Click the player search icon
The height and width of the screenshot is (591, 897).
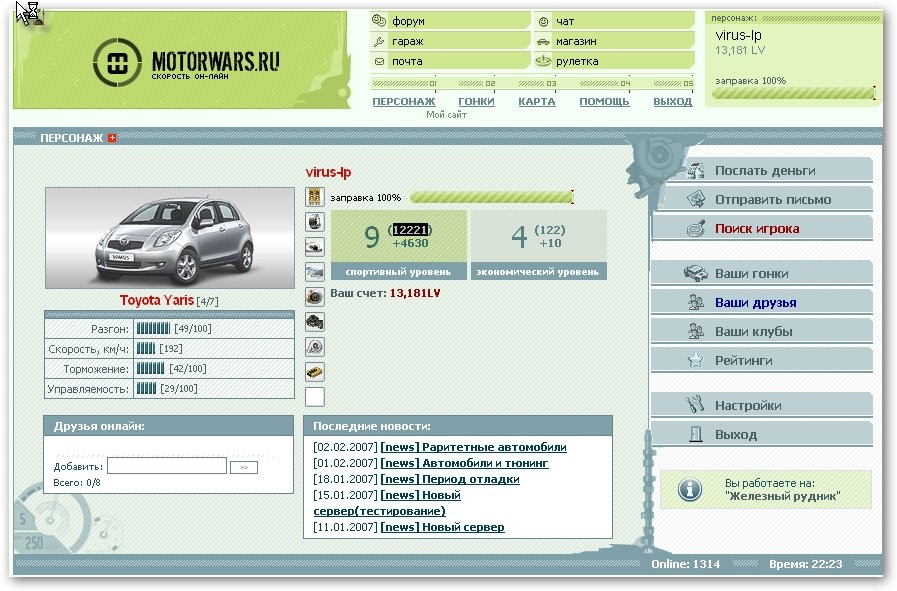[696, 228]
